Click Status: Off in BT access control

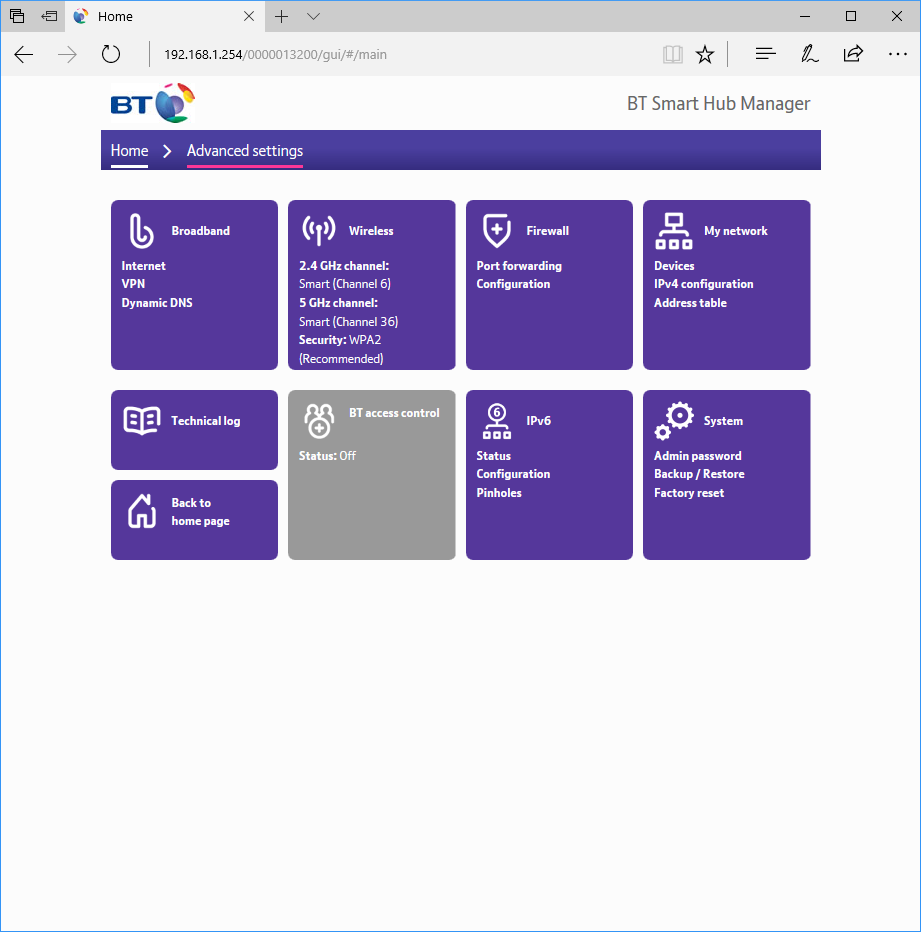point(327,456)
